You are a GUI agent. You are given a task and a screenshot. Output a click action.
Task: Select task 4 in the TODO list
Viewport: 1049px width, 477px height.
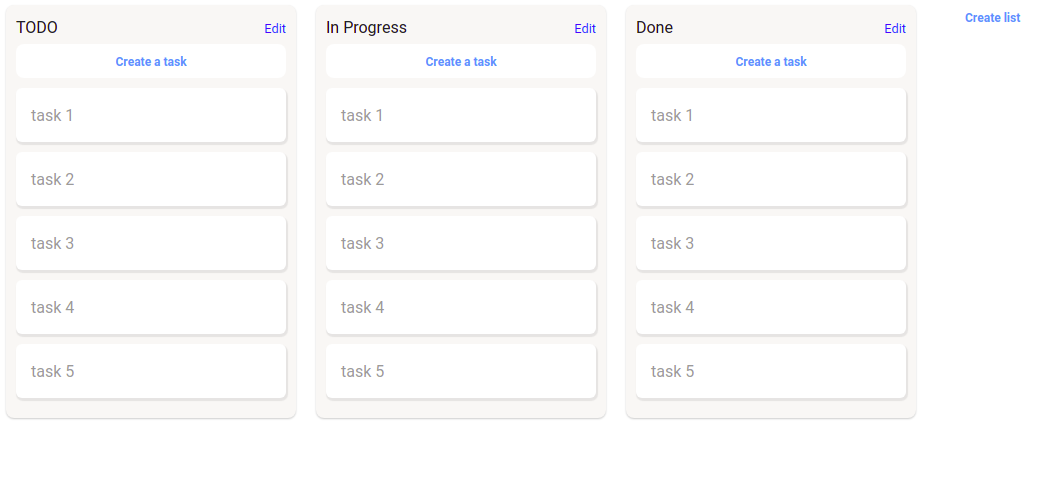click(x=151, y=307)
